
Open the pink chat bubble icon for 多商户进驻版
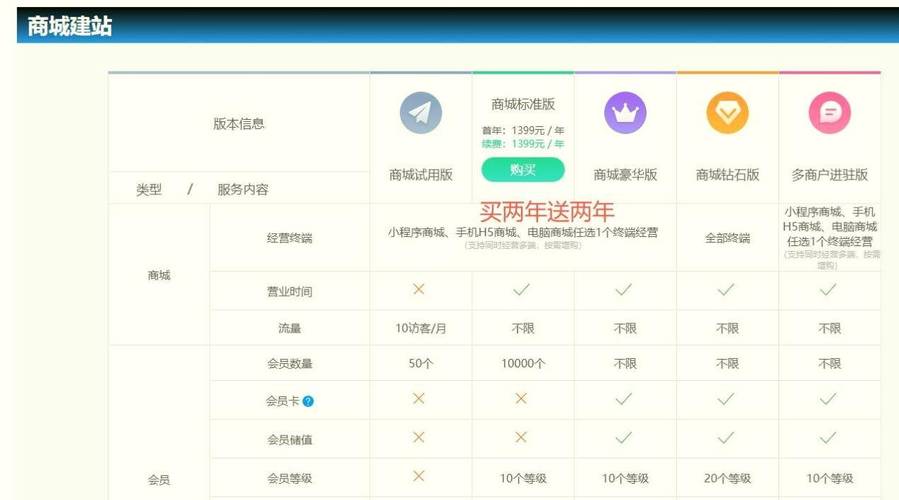829,113
